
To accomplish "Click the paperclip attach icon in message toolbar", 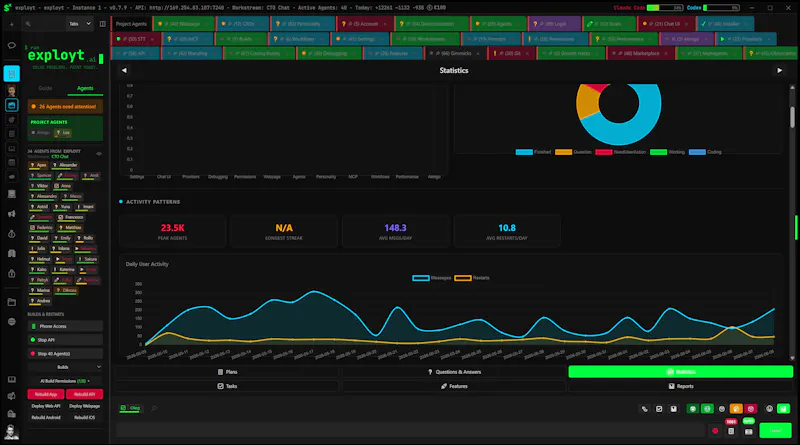I will pos(644,409).
